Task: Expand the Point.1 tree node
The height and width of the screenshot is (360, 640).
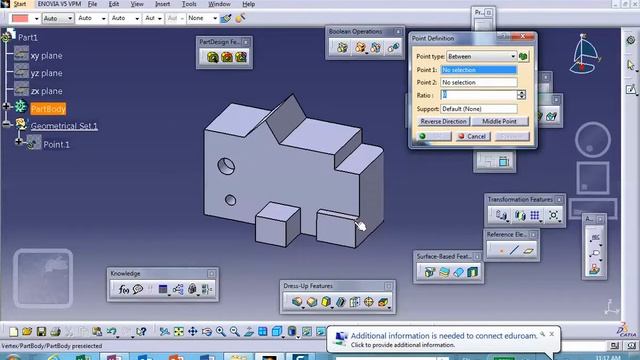Action: 19,142
